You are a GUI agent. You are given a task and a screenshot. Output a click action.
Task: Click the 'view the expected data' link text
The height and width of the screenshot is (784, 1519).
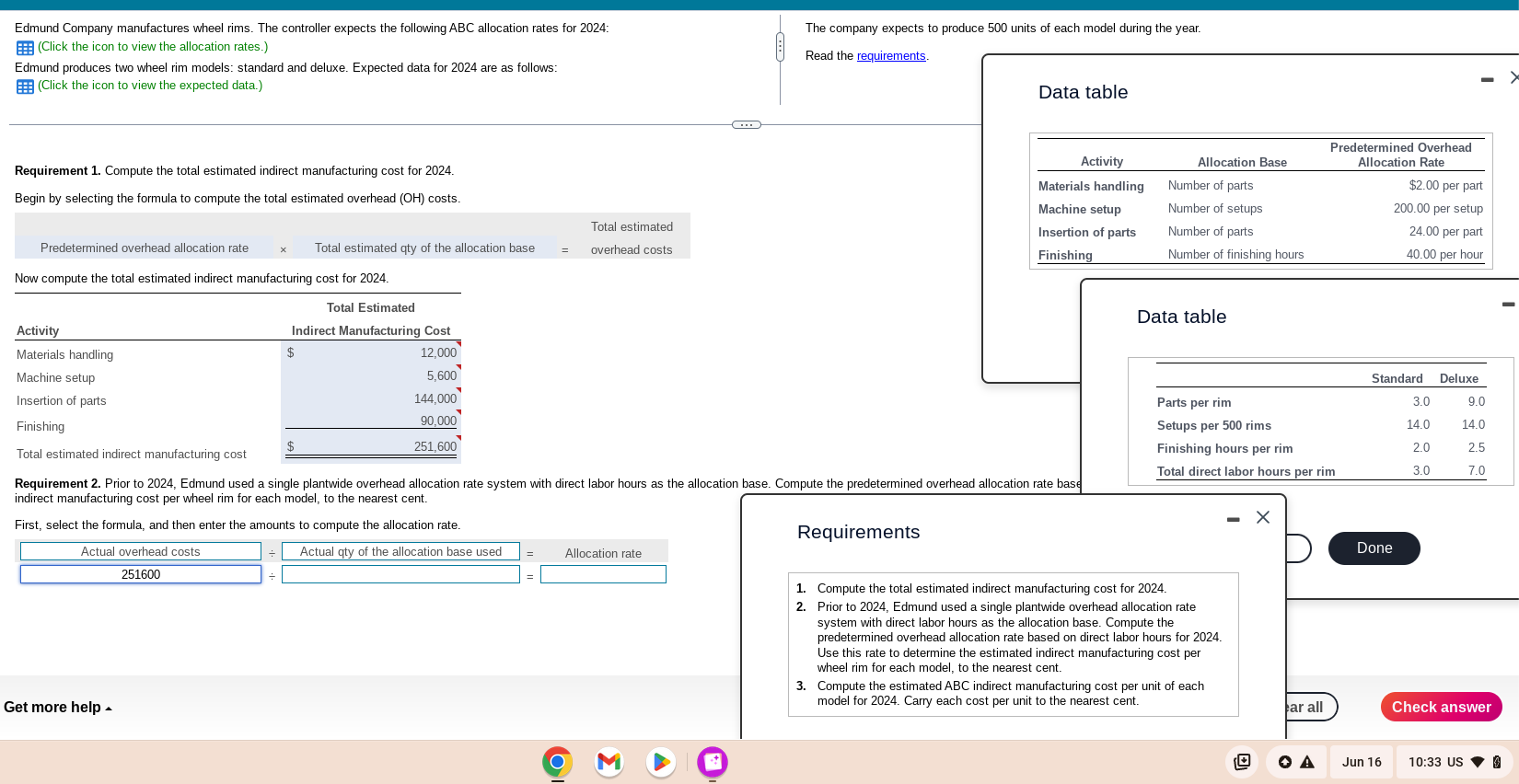150,86
